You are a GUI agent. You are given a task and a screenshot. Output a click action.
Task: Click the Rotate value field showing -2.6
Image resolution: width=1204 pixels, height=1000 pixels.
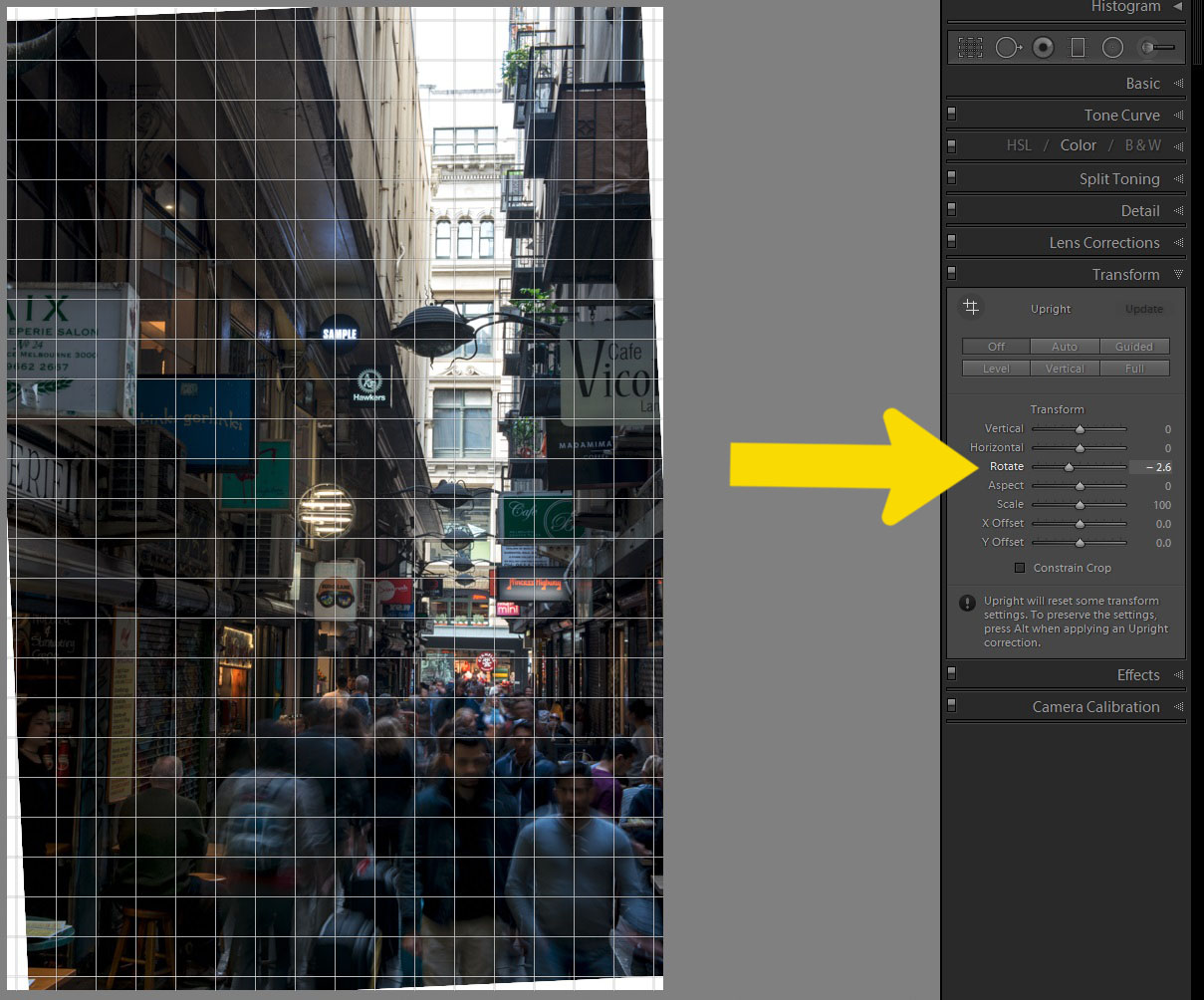[1158, 467]
